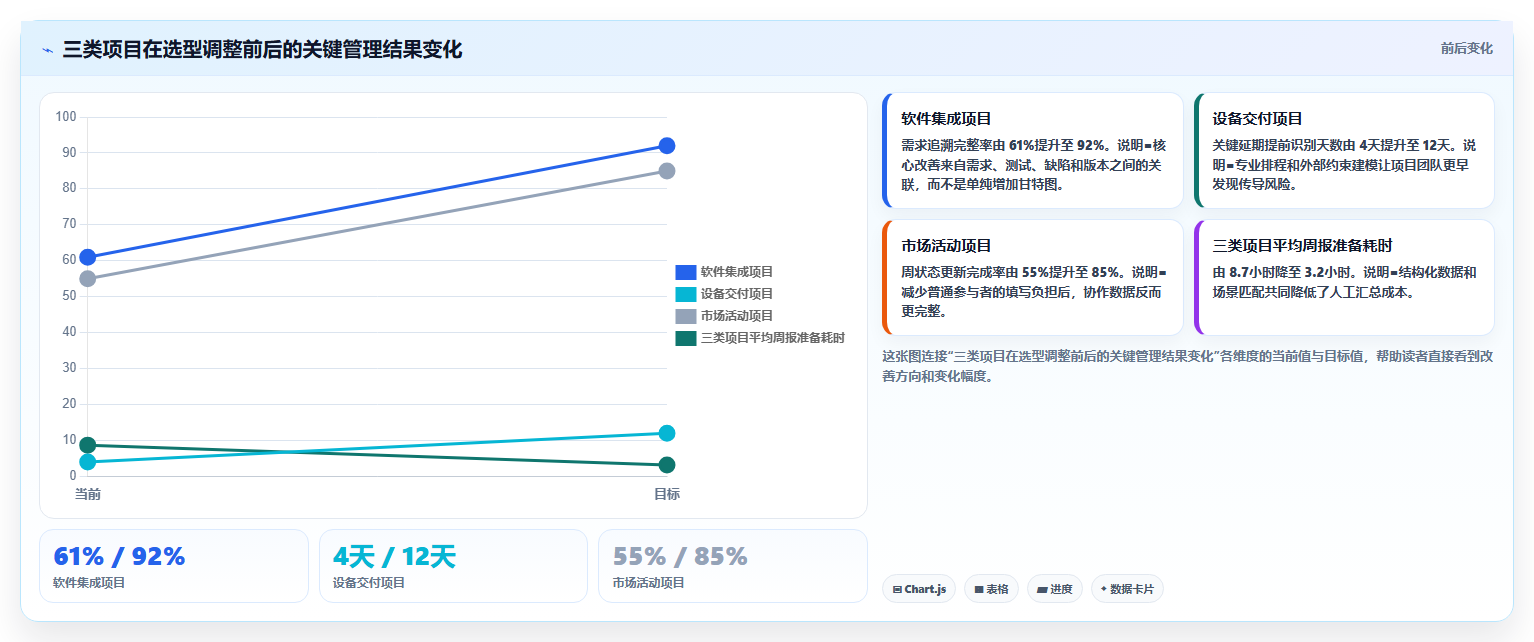The height and width of the screenshot is (642, 1534).
Task: Select the 4天 / 12天 stat card
Action: [x=453, y=566]
